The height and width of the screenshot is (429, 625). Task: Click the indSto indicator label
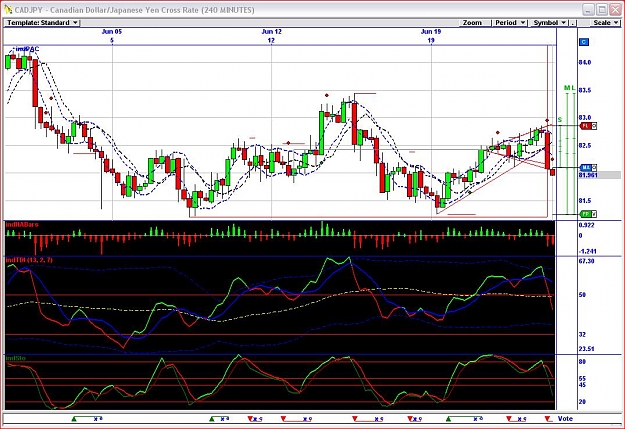coord(16,358)
